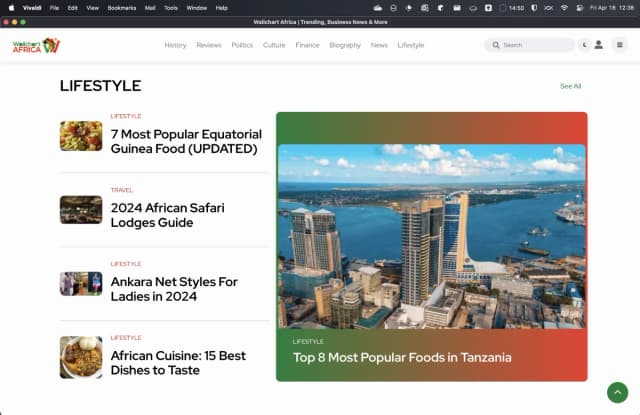Open Top 8 Most Popular Foods in Tanzania
Viewport: 640px width, 415px height.
coord(402,357)
